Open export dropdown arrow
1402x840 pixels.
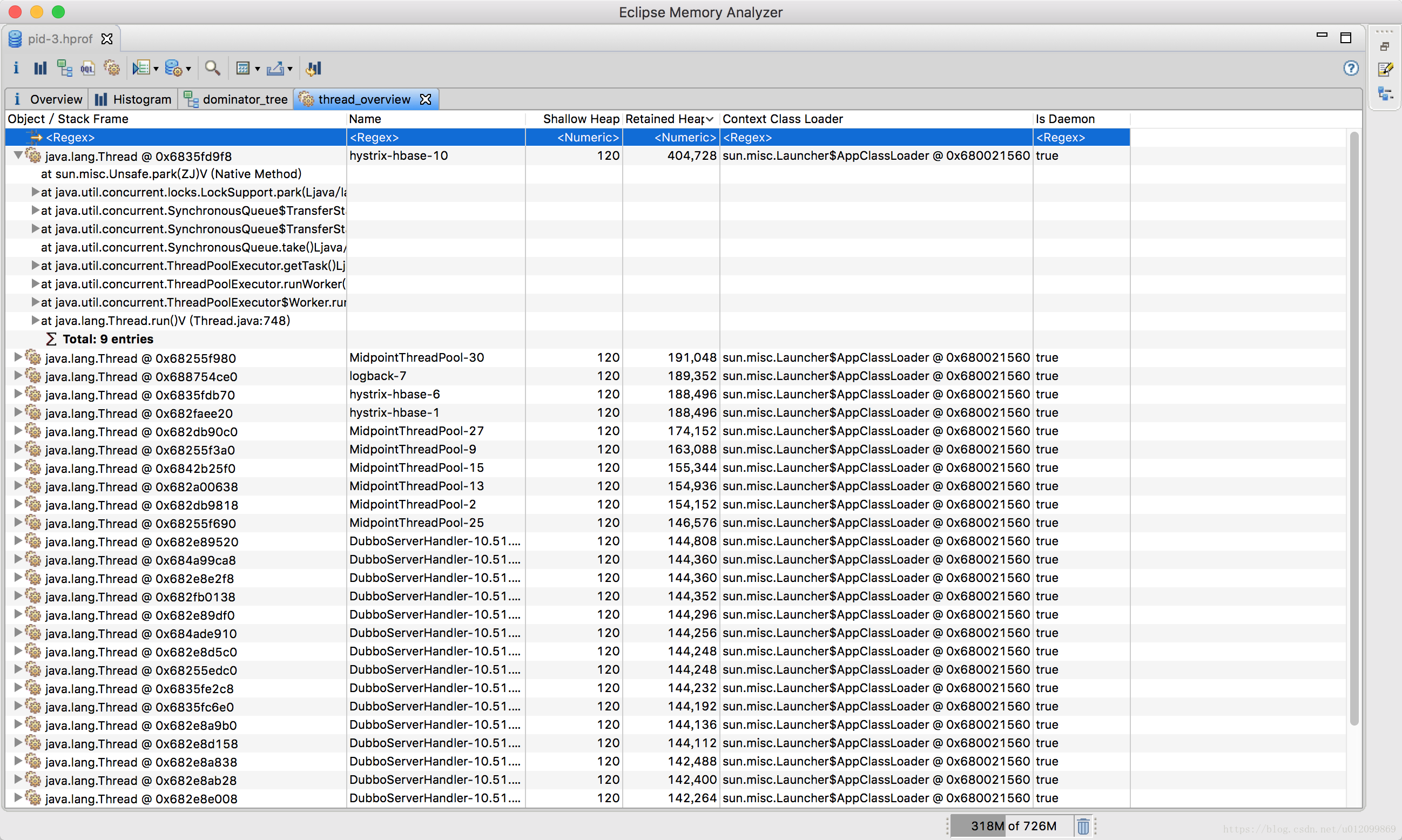pyautogui.click(x=290, y=69)
